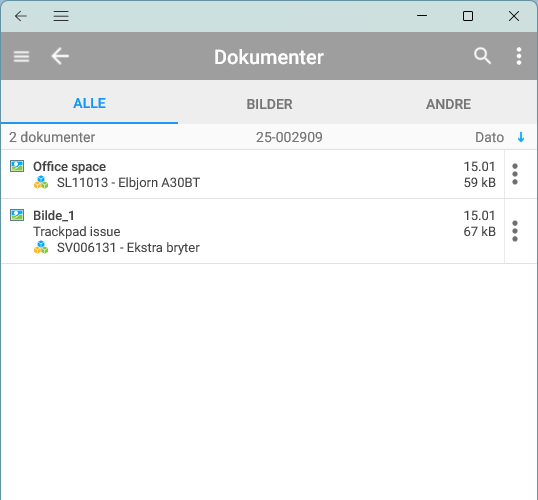538x500 pixels.
Task: Open the title bar hamburger menu
Action: 61,16
